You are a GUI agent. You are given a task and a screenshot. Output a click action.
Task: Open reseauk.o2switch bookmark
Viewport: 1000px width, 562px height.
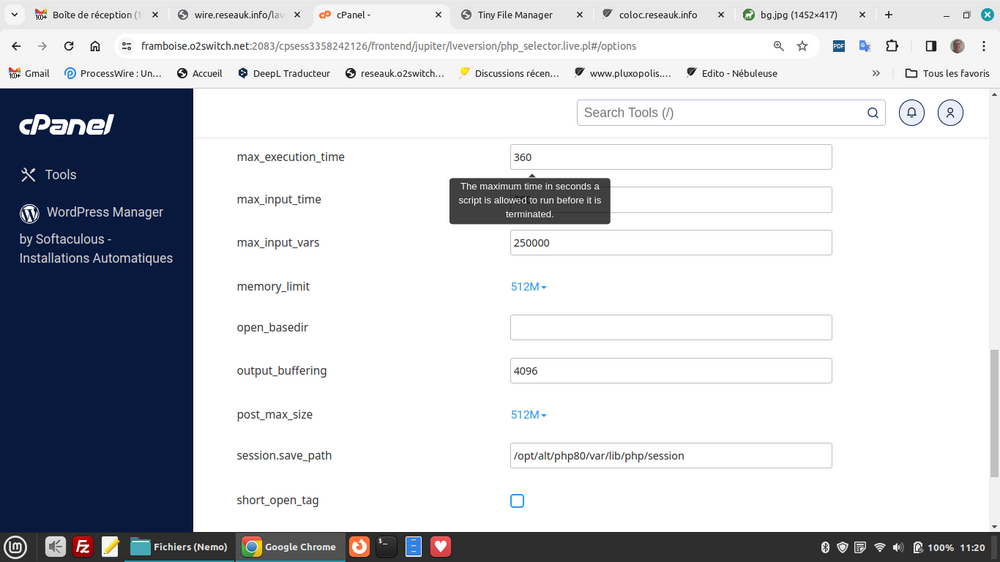[x=394, y=73]
